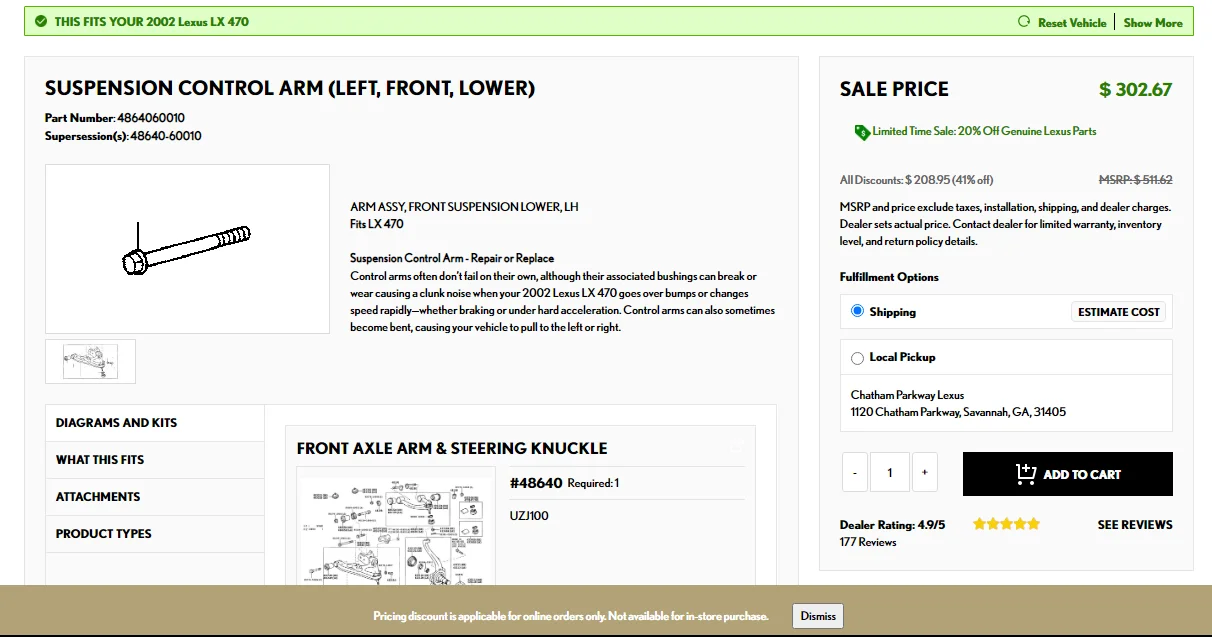Select the Local Pickup radio button
Viewport: 1212px width, 637px height.
[857, 358]
